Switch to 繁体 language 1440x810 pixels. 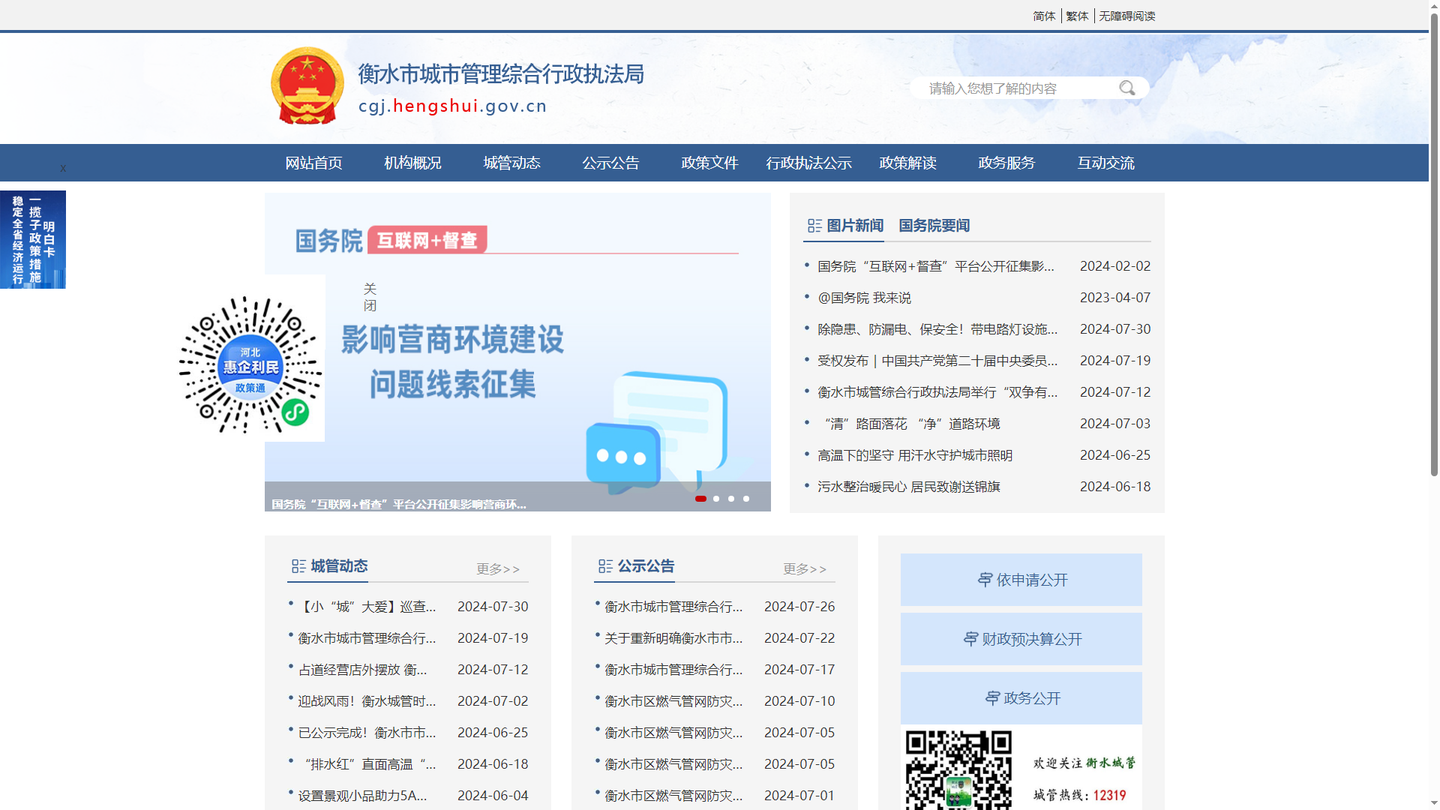tap(1077, 16)
